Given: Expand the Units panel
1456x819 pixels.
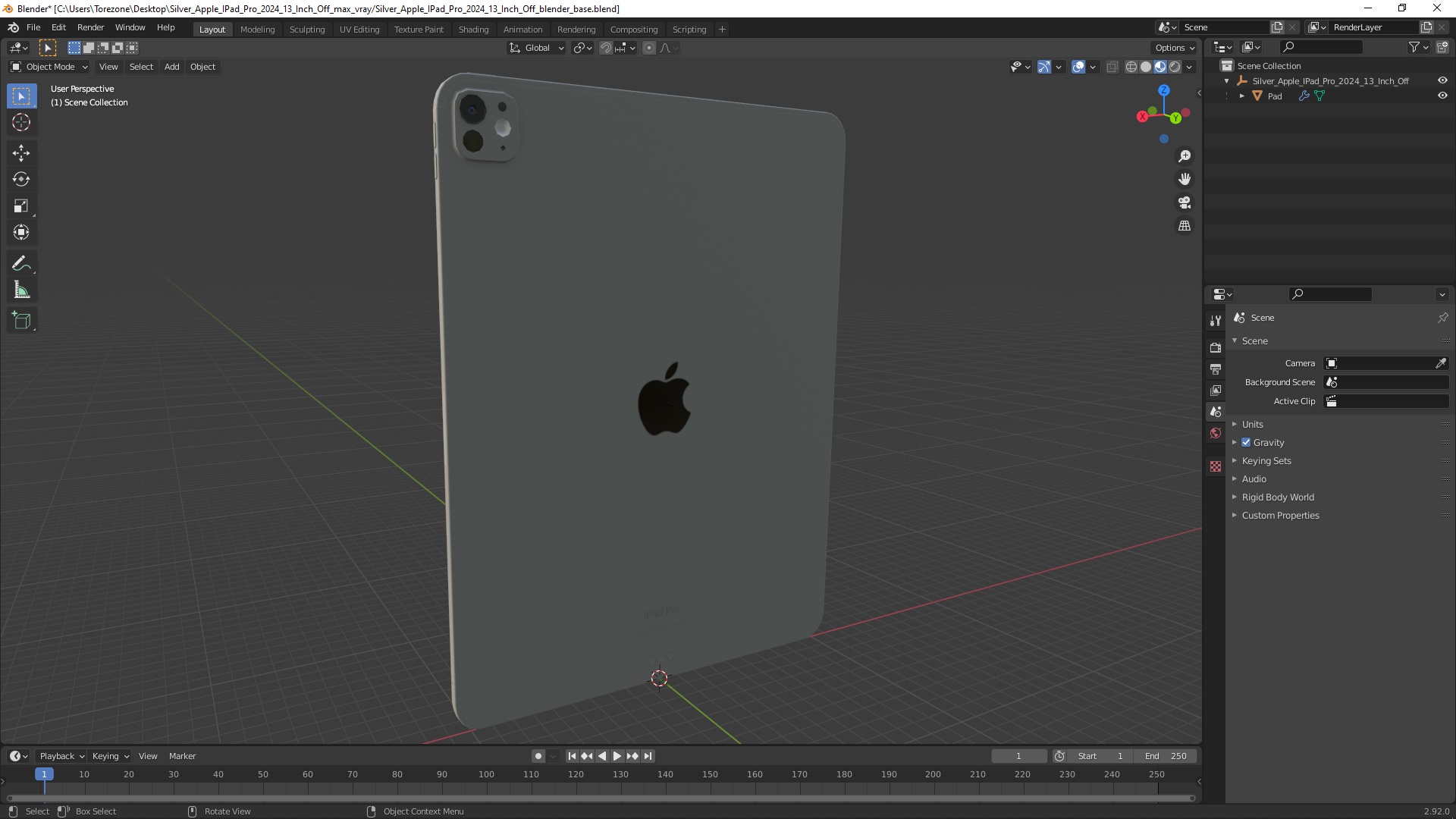Looking at the screenshot, I should [1252, 425].
